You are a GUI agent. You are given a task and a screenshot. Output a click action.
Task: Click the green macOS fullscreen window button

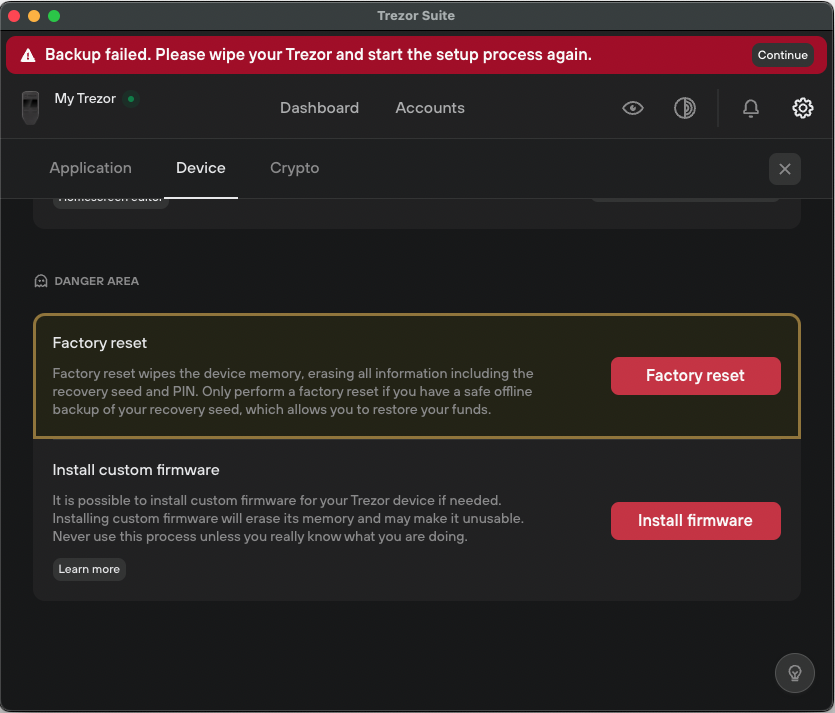click(x=54, y=16)
